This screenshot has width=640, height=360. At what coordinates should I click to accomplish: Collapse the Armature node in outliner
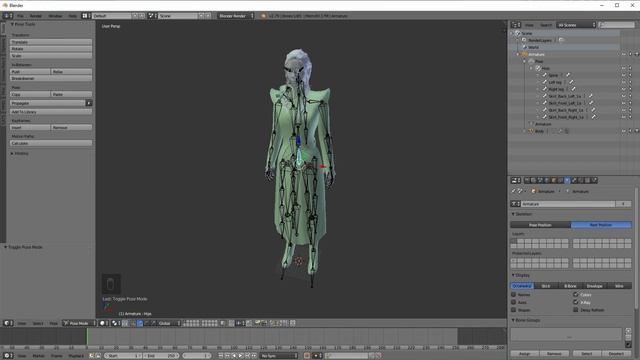point(519,54)
